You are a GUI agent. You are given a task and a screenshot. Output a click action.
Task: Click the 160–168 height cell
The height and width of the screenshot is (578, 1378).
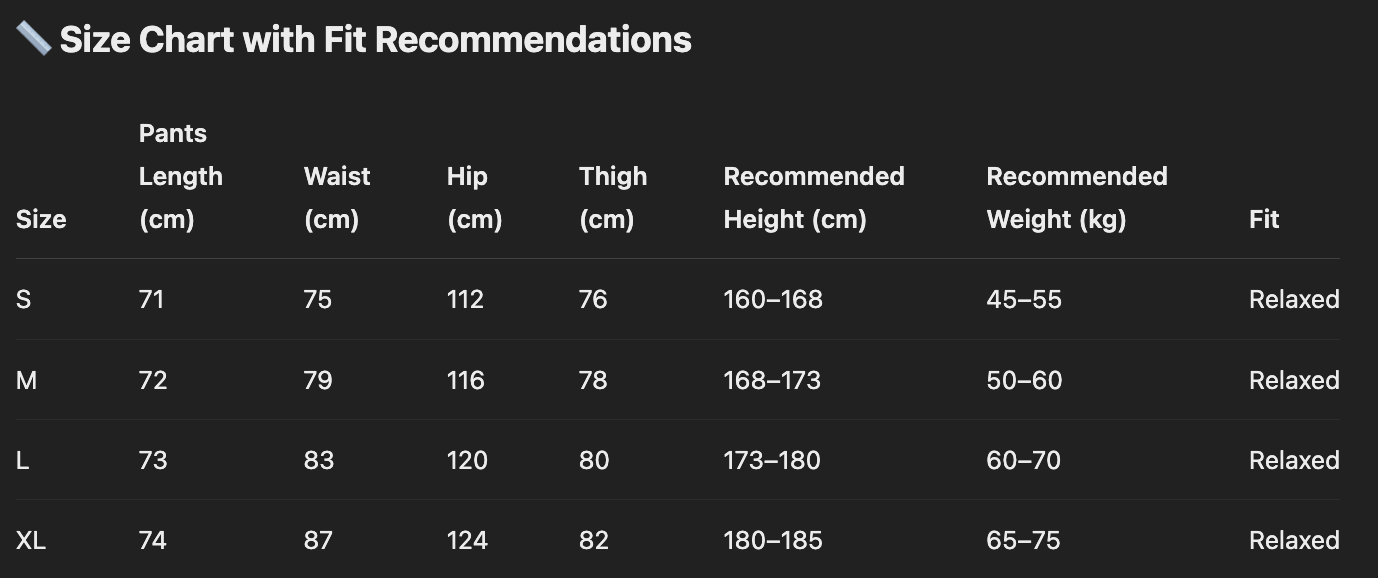(773, 300)
